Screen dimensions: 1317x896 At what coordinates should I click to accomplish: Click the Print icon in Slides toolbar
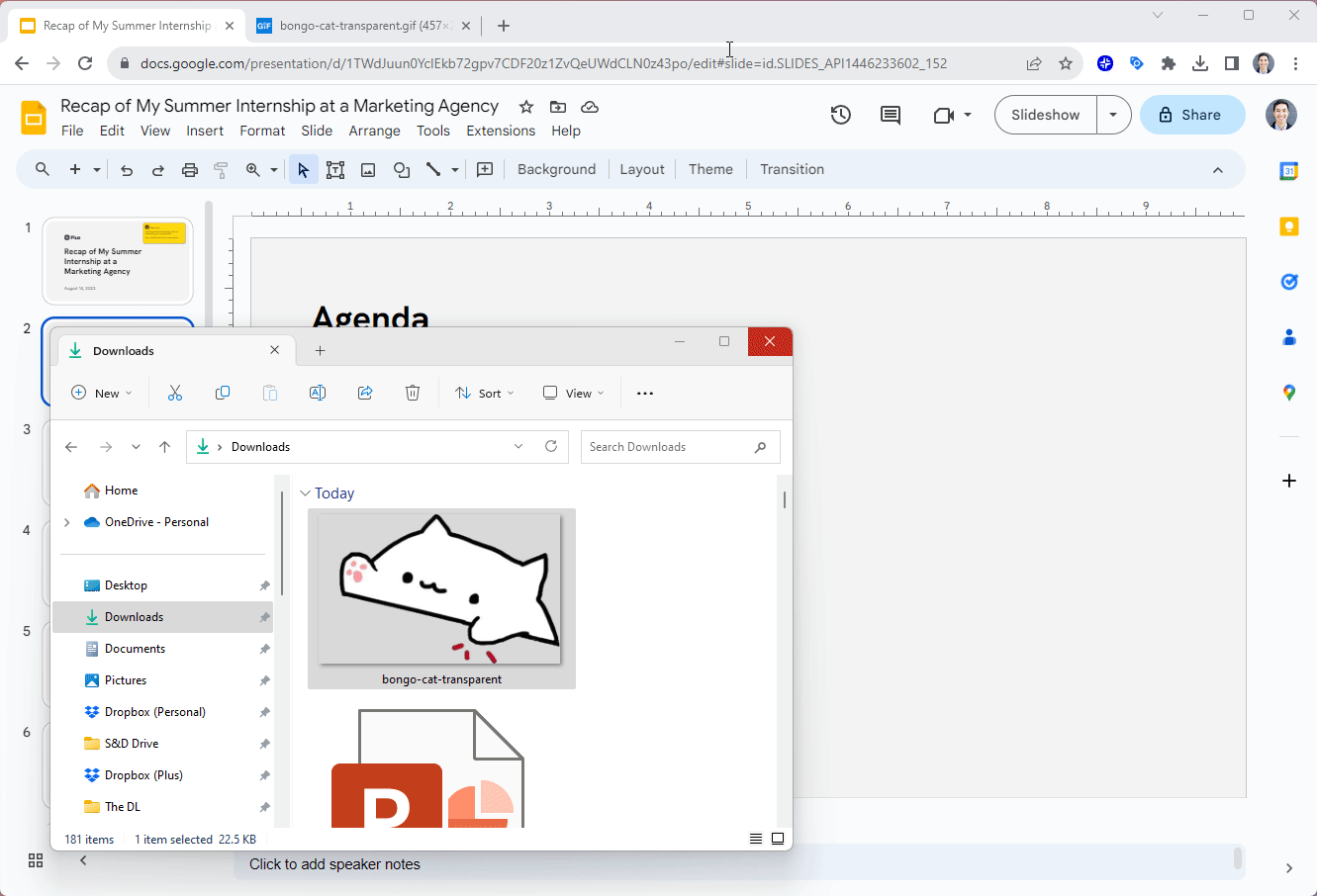(x=190, y=170)
